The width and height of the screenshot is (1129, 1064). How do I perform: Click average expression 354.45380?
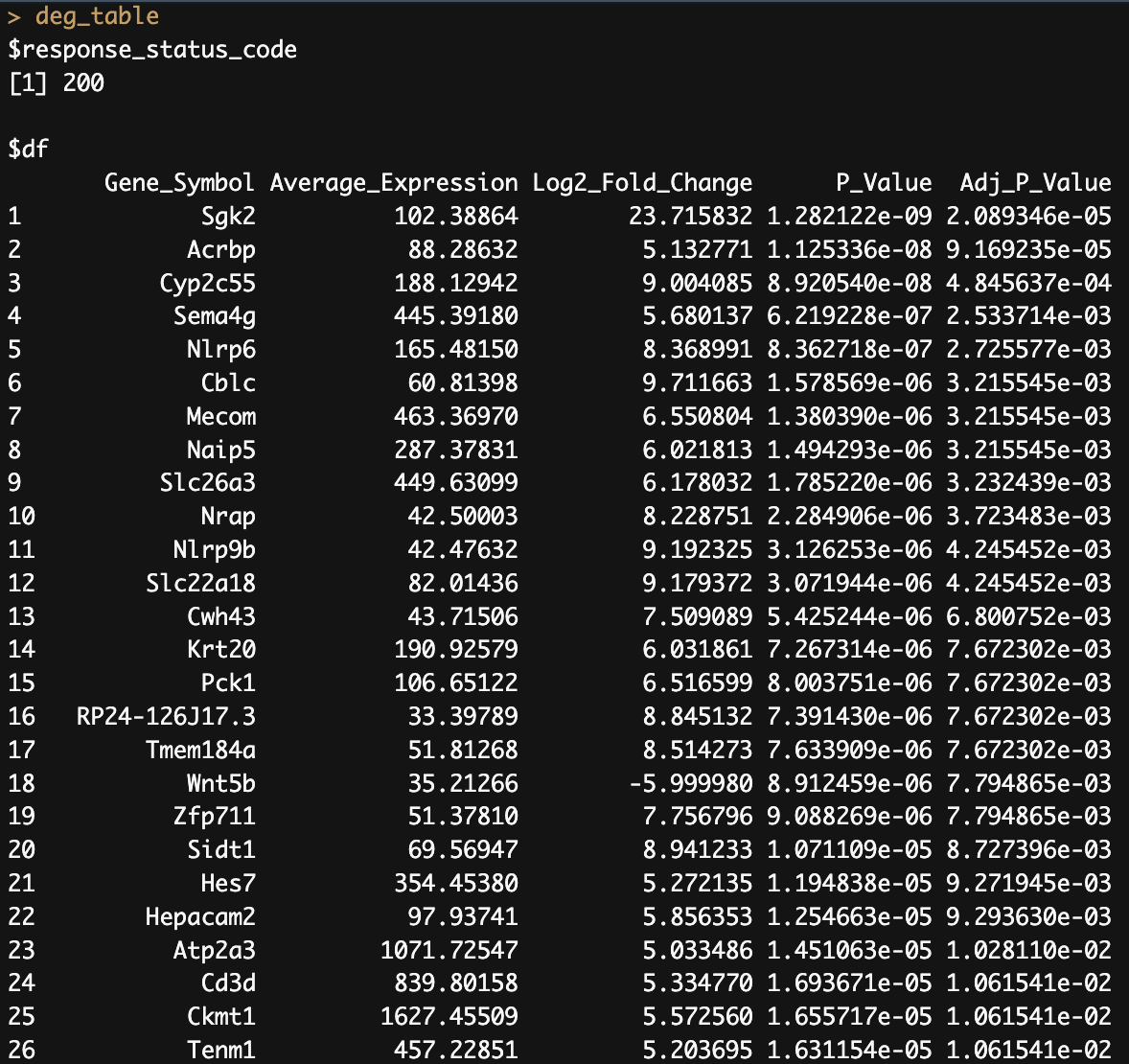[456, 883]
